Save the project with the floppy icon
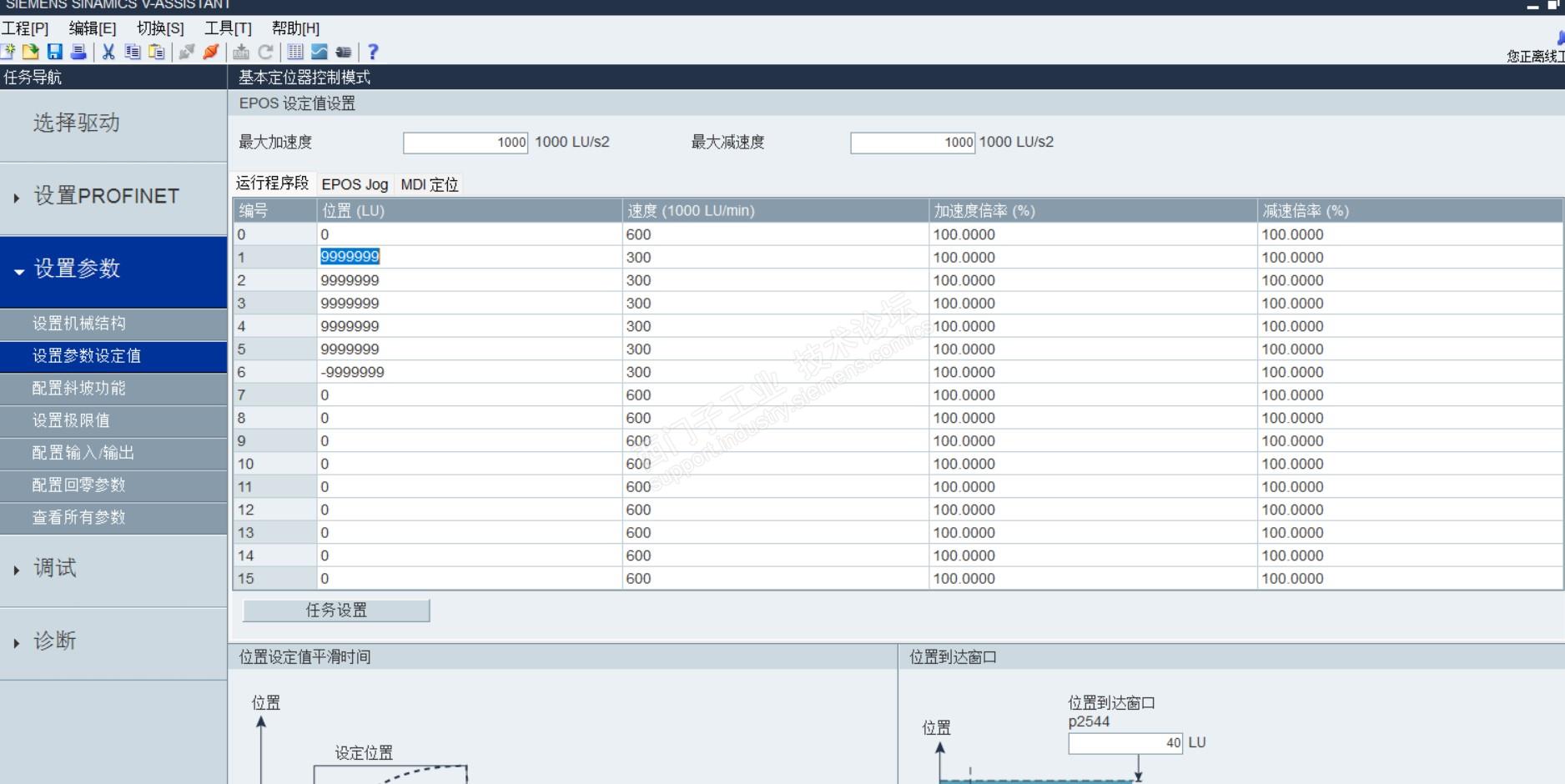Image resolution: width=1565 pixels, height=784 pixels. [55, 52]
